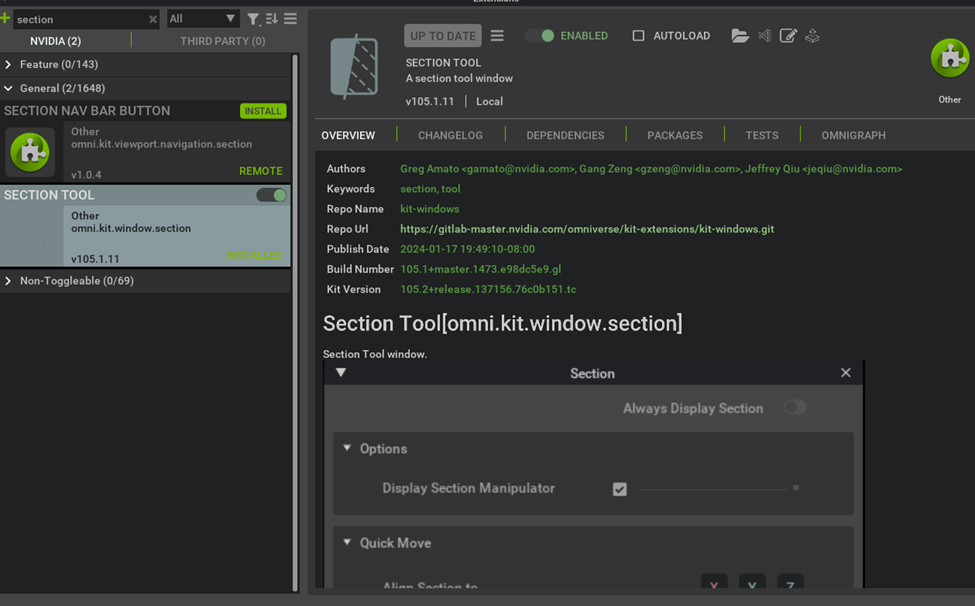Click the Kit Version value

pos(488,290)
